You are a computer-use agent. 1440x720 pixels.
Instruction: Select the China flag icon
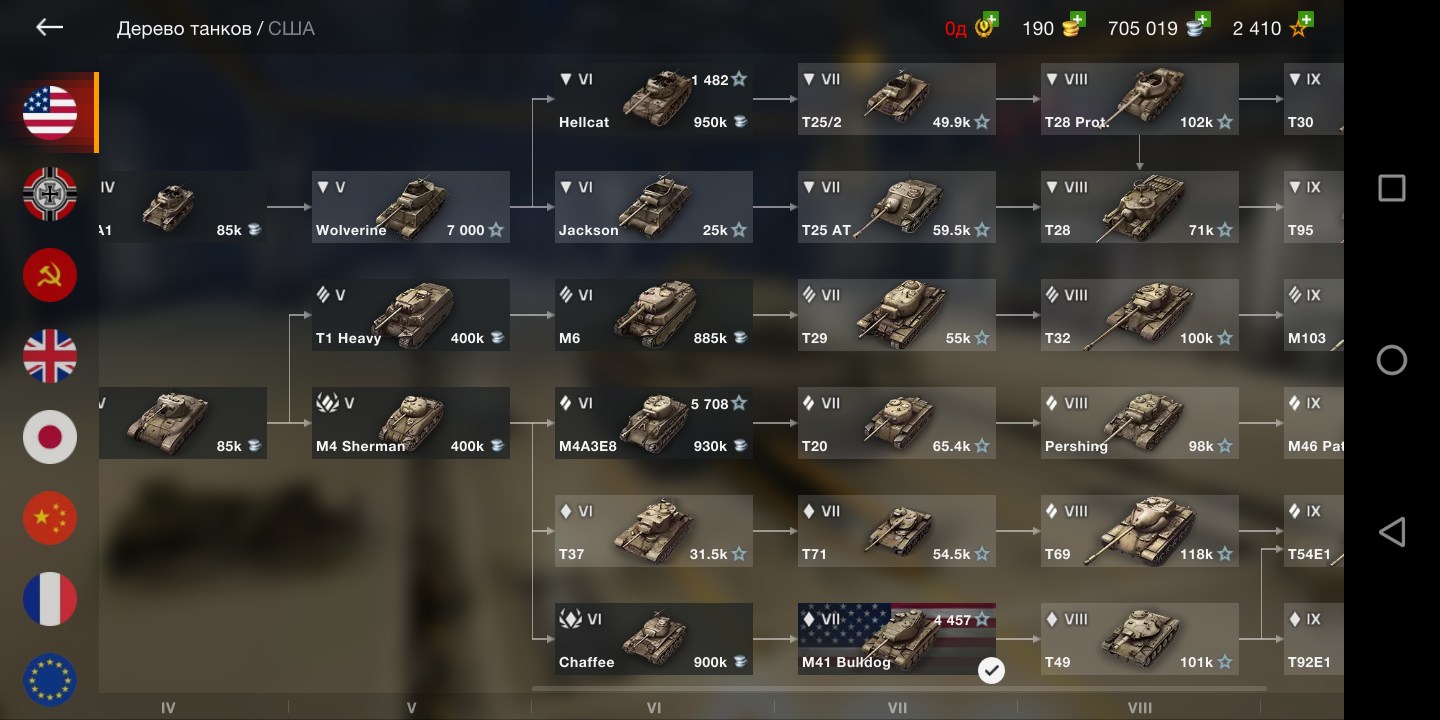tap(50, 517)
